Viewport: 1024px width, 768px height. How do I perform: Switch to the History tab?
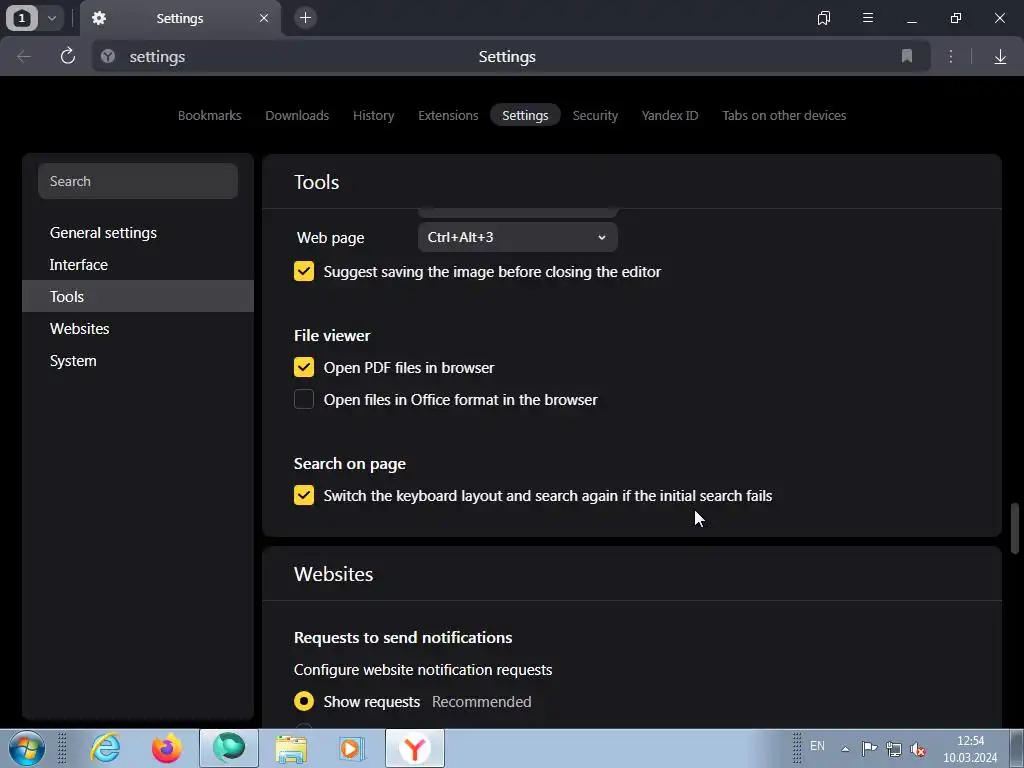tap(374, 116)
